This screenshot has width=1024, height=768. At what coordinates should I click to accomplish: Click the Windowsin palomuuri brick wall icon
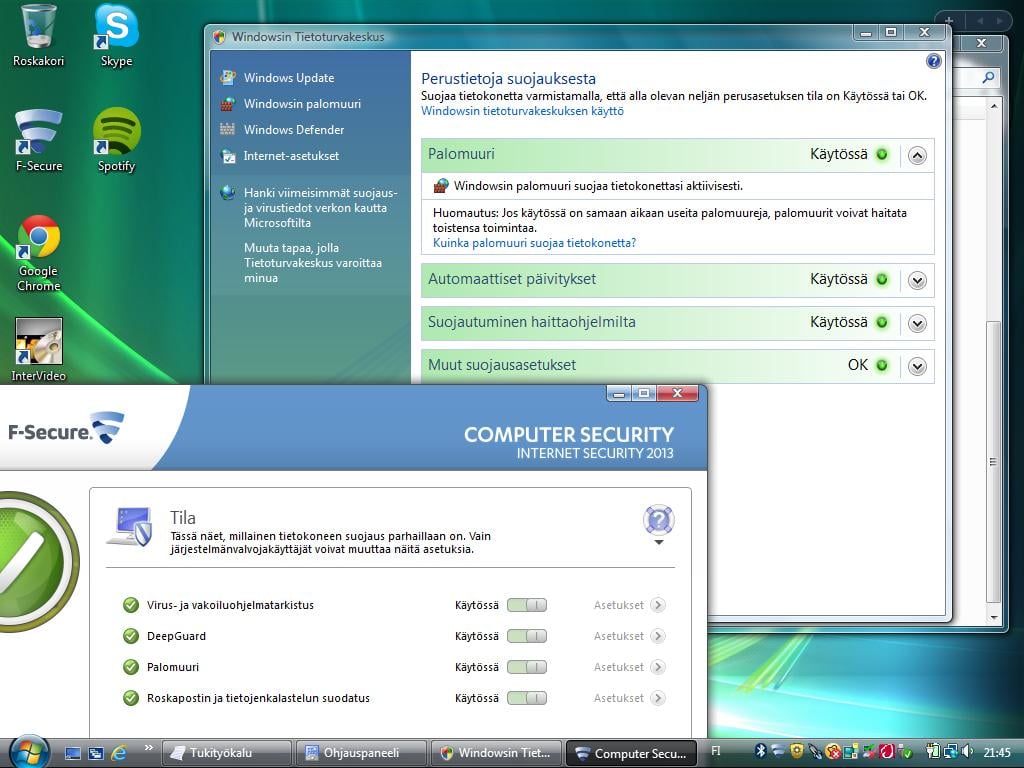pos(227,103)
